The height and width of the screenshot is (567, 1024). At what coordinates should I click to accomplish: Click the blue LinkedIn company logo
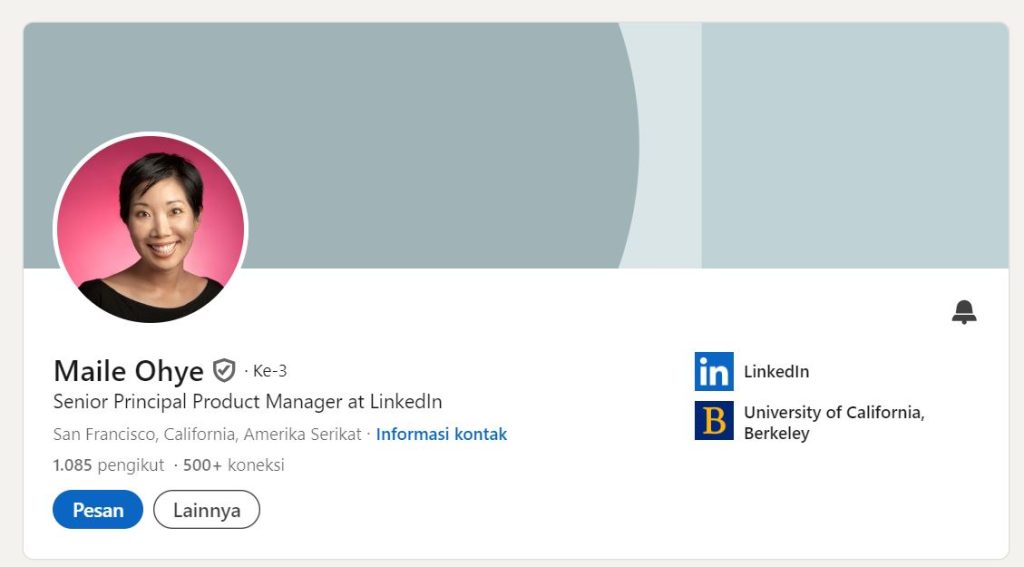coord(714,372)
